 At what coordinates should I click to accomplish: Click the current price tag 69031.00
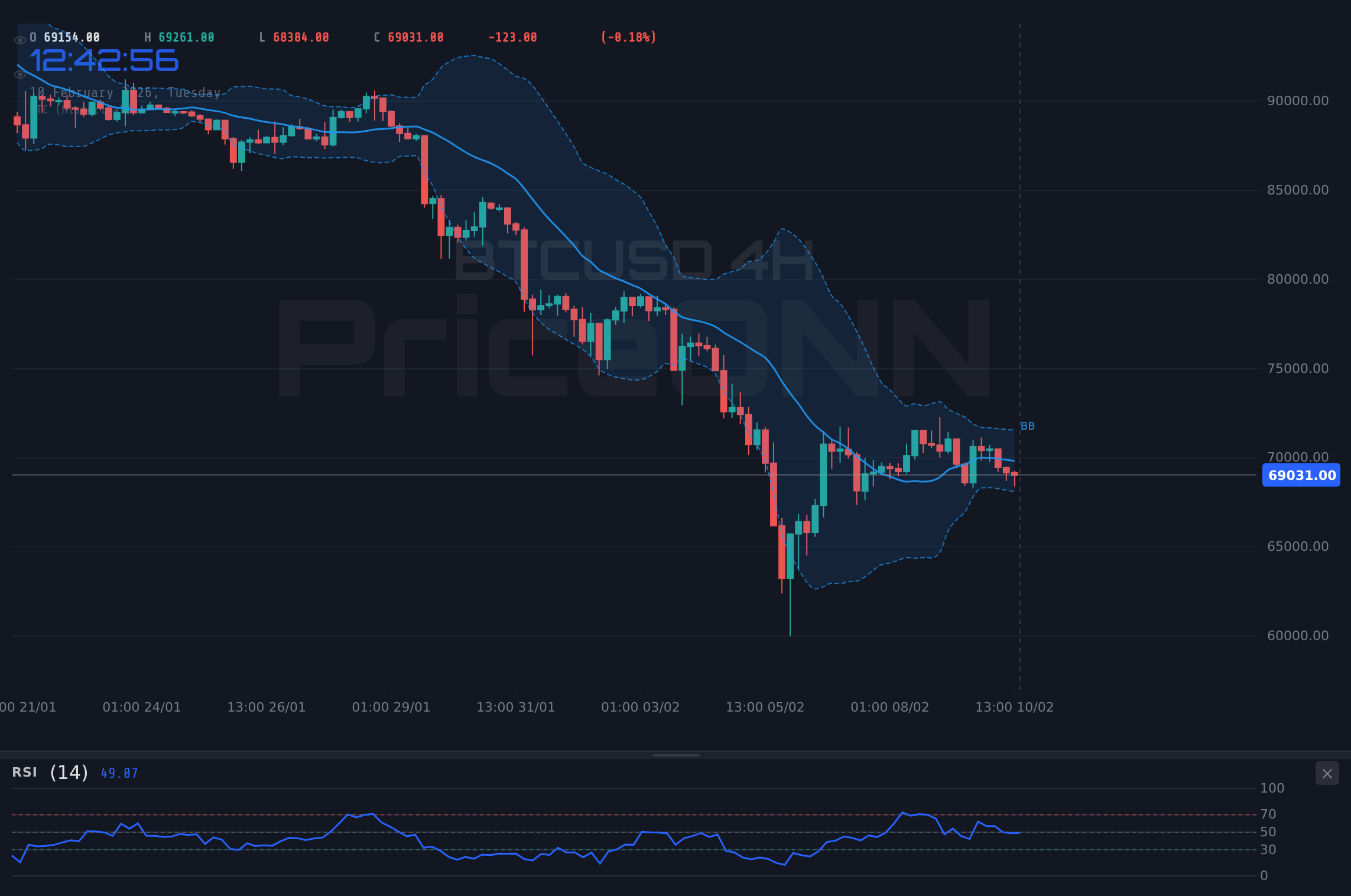(x=1301, y=475)
